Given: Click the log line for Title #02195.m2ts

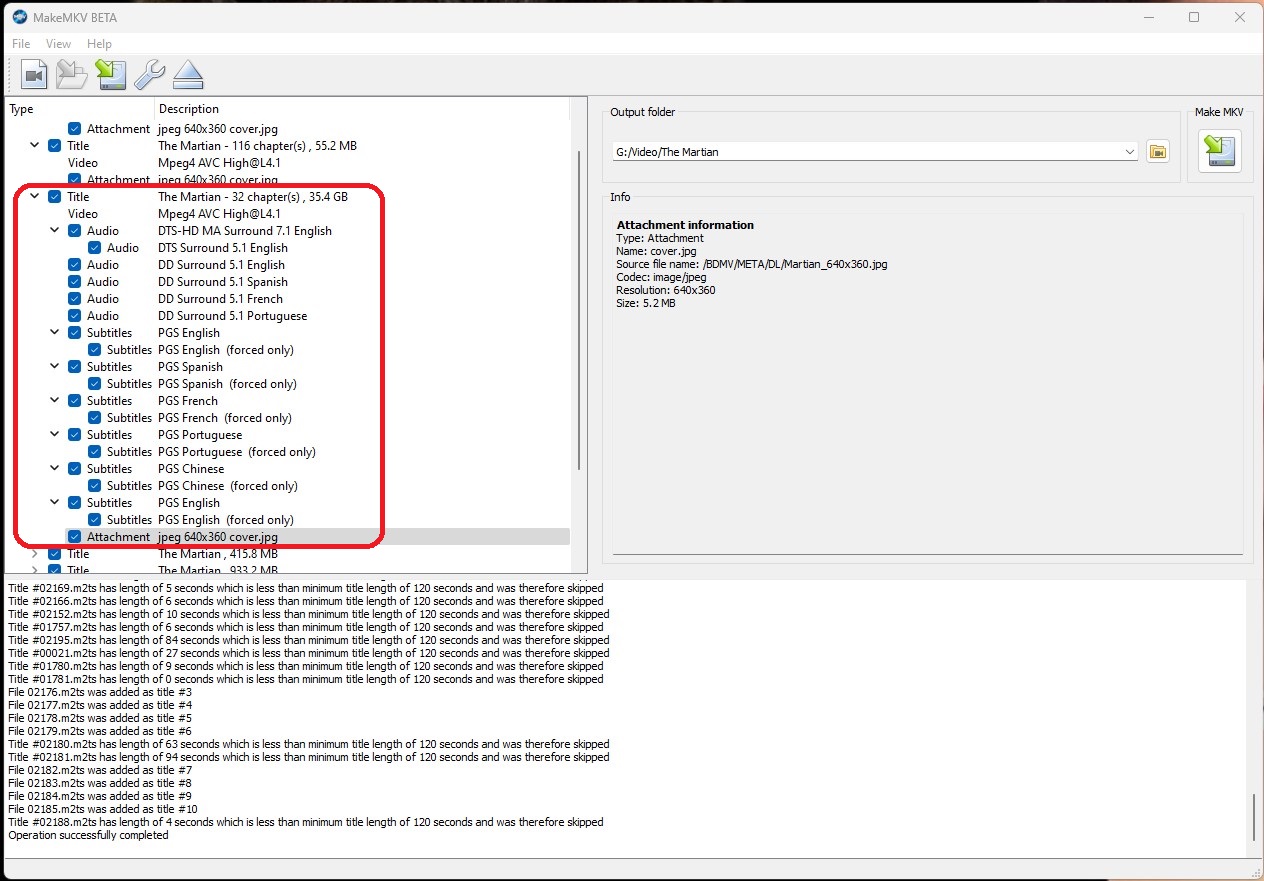Looking at the screenshot, I should (x=309, y=640).
